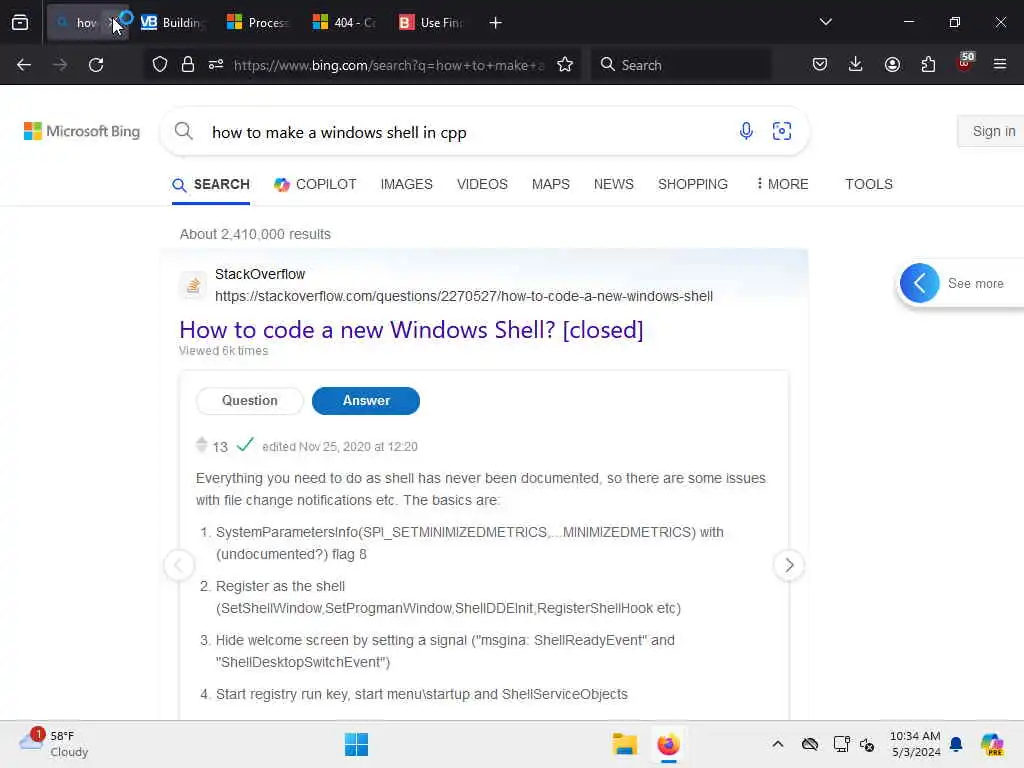1024x768 pixels.
Task: Expand the MORE menu
Action: 782,185
